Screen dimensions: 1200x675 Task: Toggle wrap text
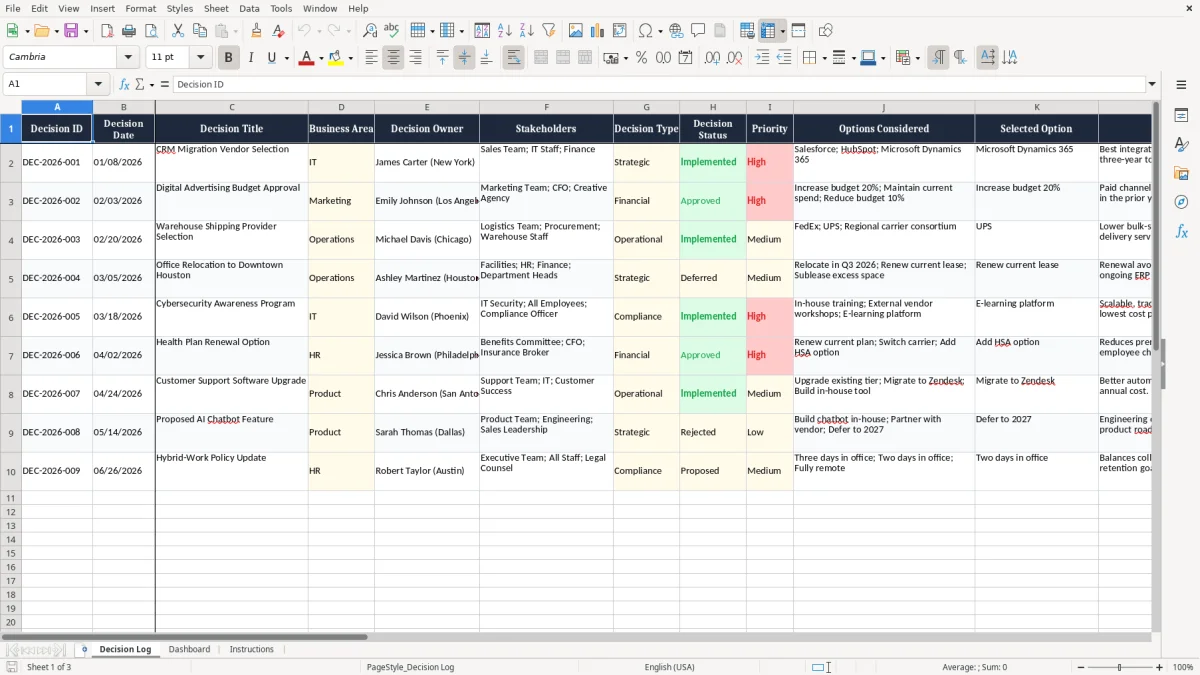click(513, 58)
